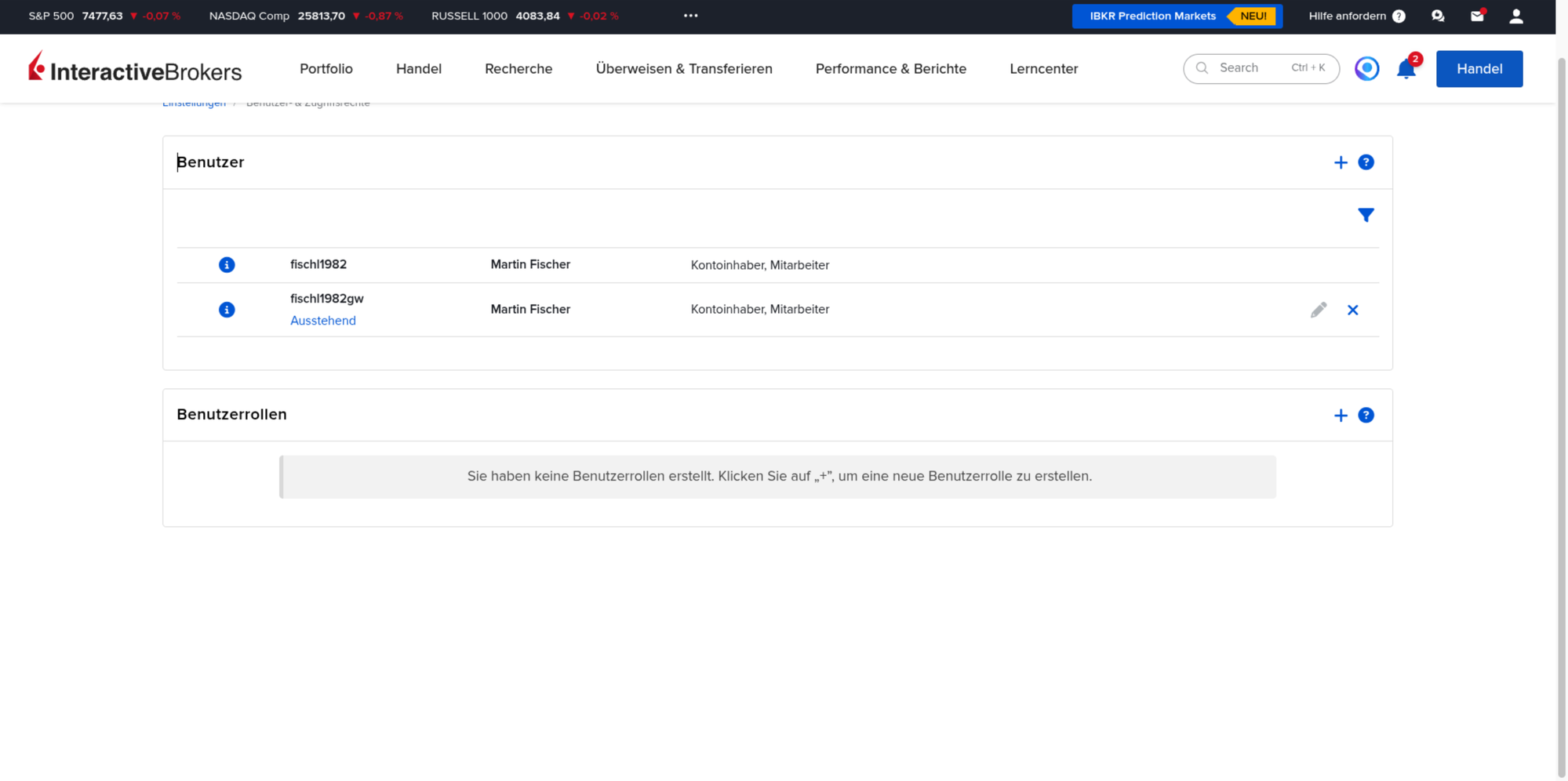The height and width of the screenshot is (781, 1568).
Task: Open help for the Benutzerrollen section
Action: point(1366,416)
